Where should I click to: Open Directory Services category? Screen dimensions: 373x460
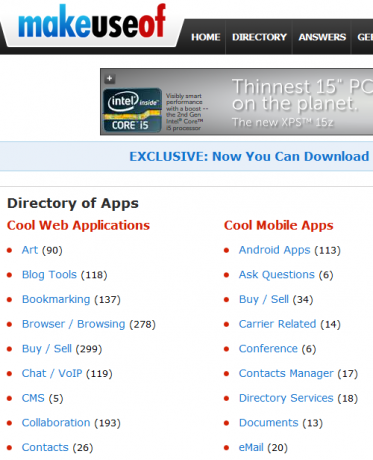point(286,398)
